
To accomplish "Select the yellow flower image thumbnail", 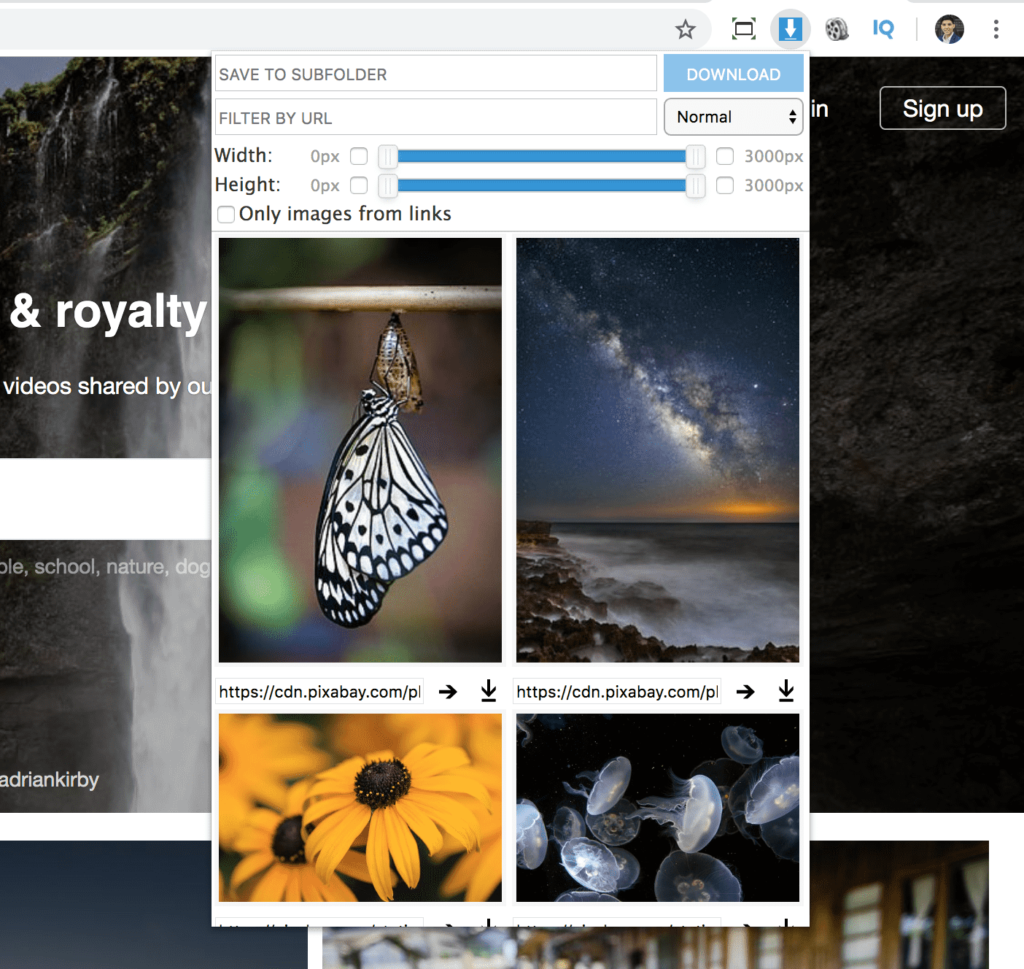I will (x=360, y=807).
